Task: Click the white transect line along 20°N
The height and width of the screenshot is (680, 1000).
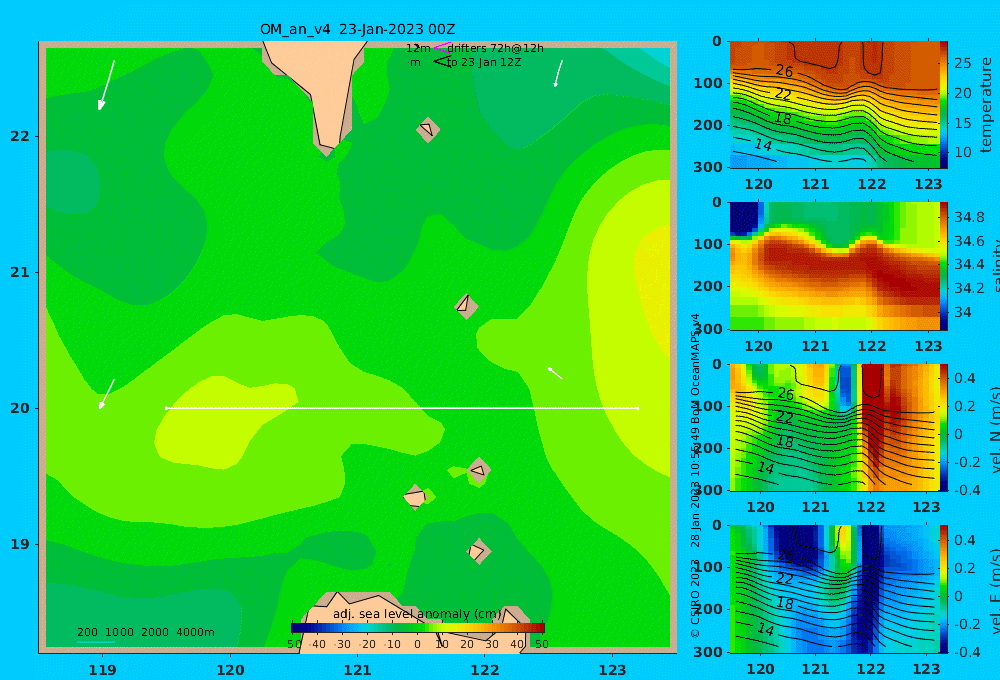Action: (x=402, y=408)
